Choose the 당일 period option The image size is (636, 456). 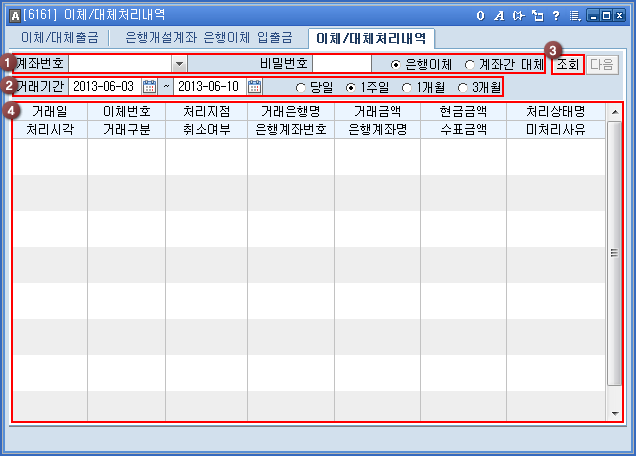pos(300,87)
